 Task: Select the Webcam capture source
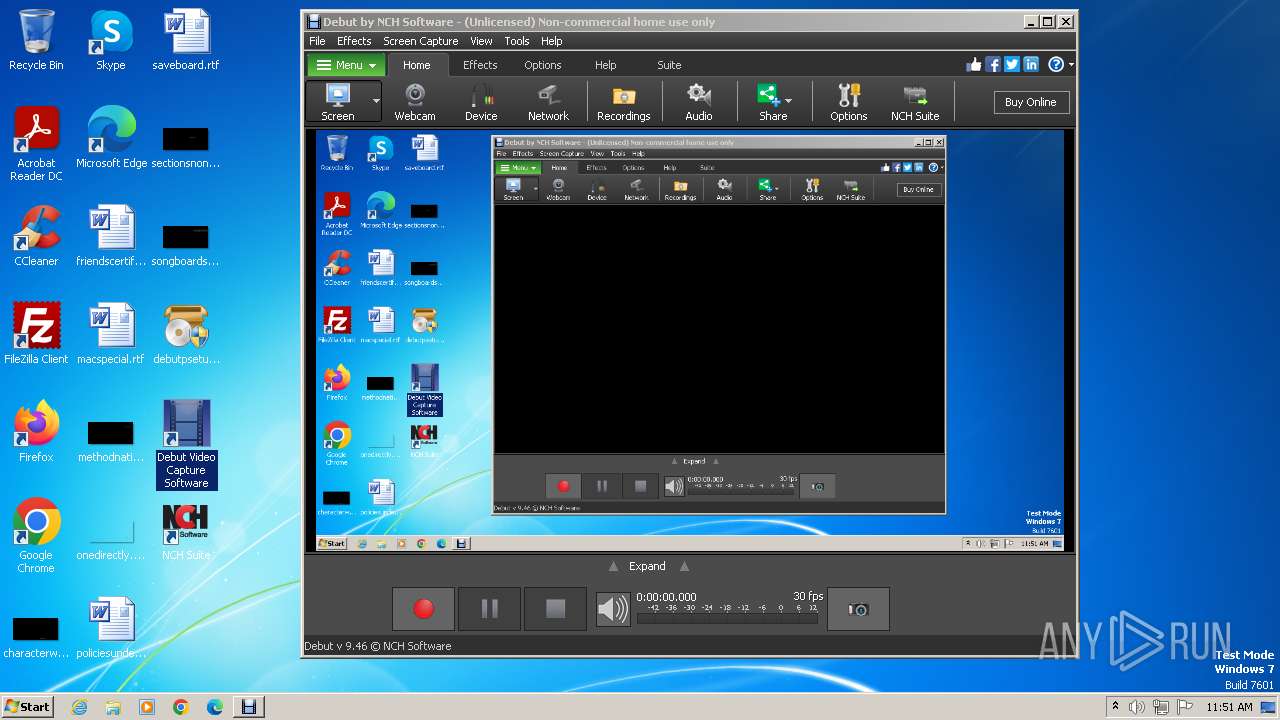tap(414, 102)
